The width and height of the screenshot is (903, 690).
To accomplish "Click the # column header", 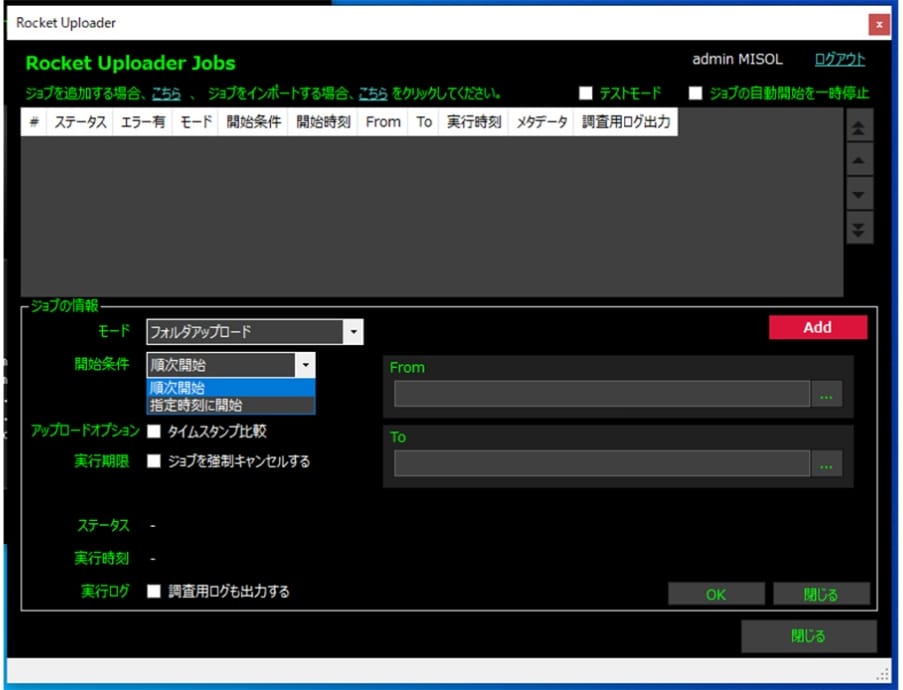I will pos(34,122).
